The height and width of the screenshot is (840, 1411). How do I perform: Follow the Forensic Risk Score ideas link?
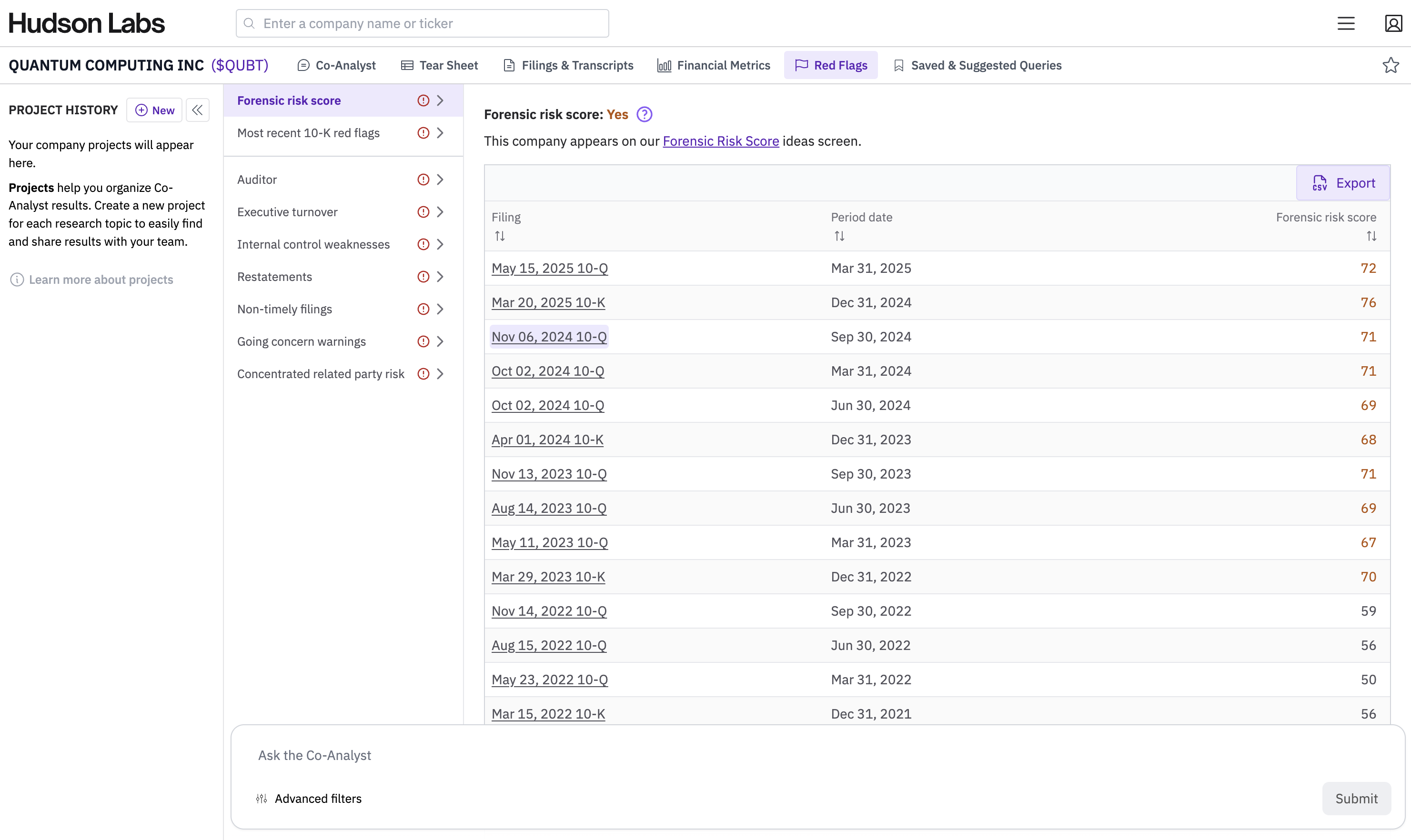click(720, 141)
